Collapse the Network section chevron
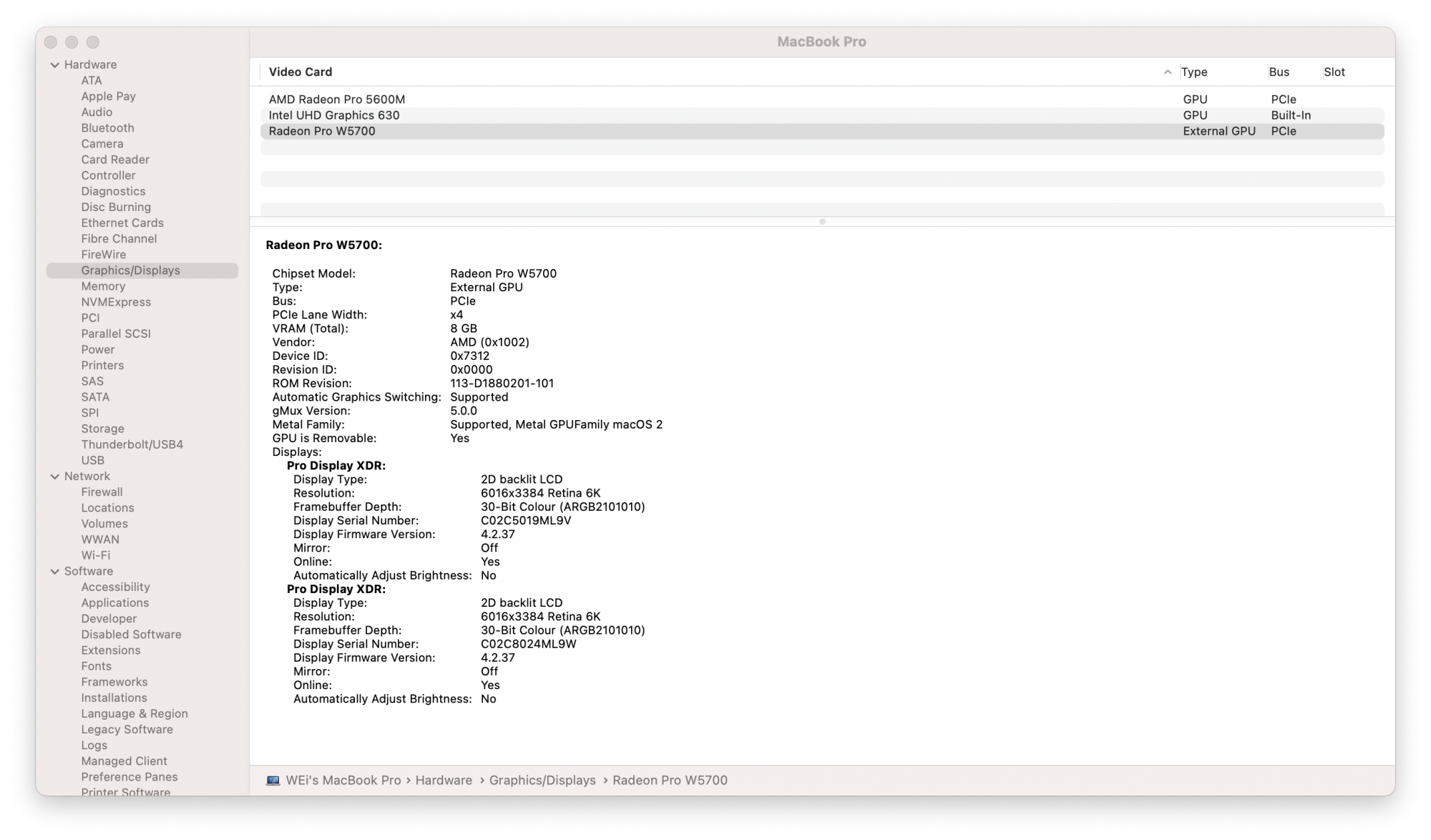Viewport: 1431px width, 840px height. click(55, 477)
